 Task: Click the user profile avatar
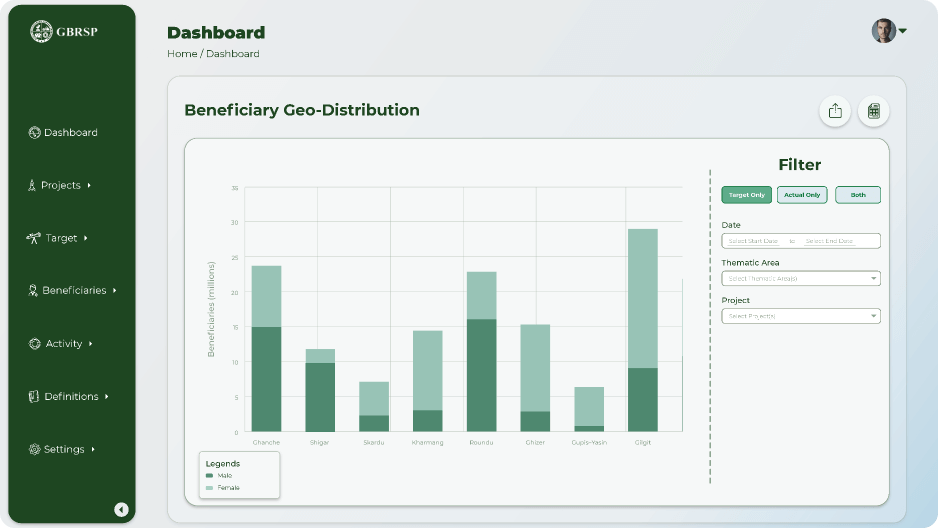coord(883,31)
